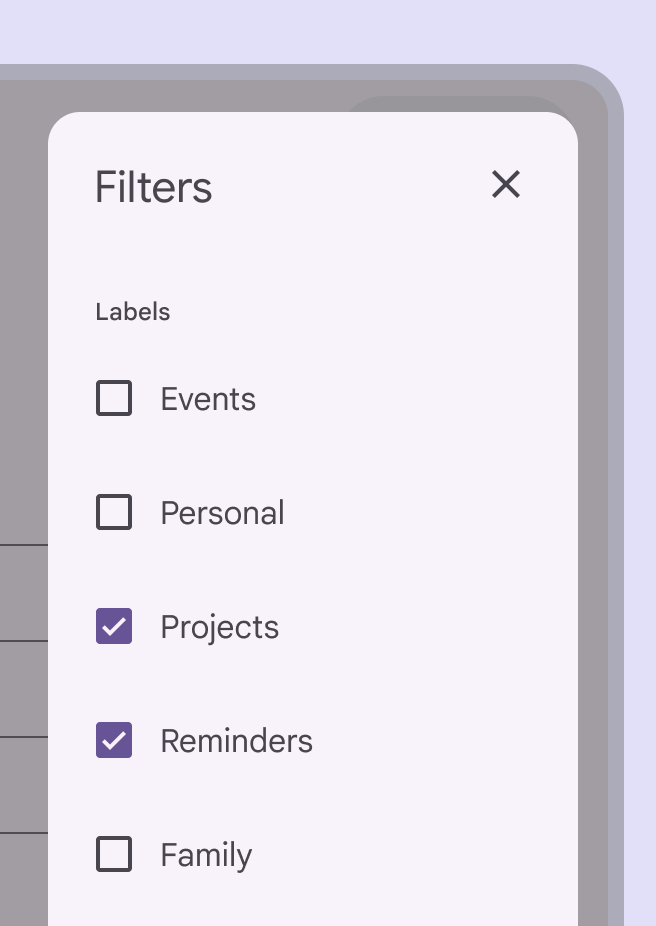
Task: Enable the Personal label checkbox
Action: tap(114, 513)
